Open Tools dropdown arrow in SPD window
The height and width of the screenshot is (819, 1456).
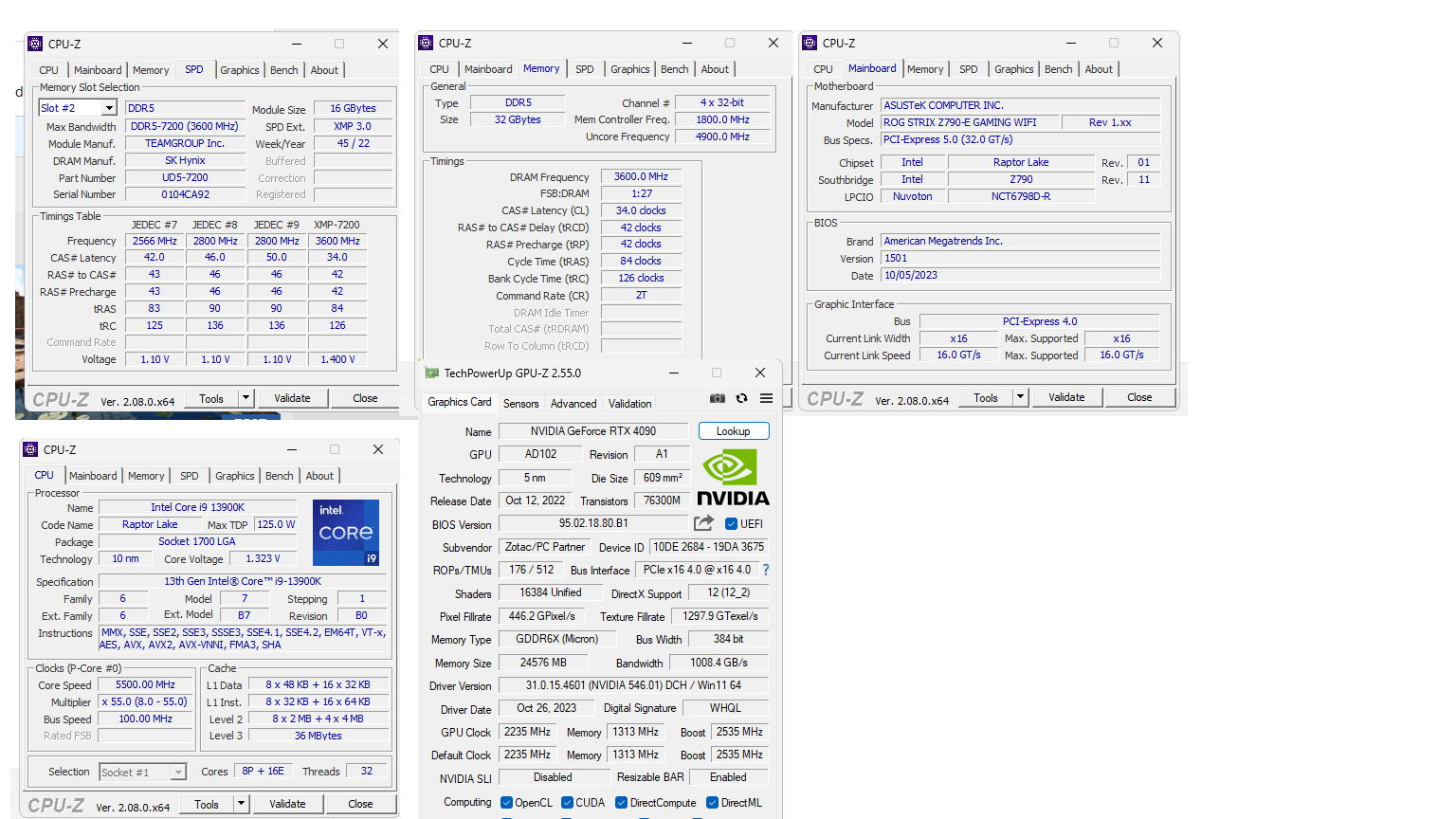(x=246, y=398)
